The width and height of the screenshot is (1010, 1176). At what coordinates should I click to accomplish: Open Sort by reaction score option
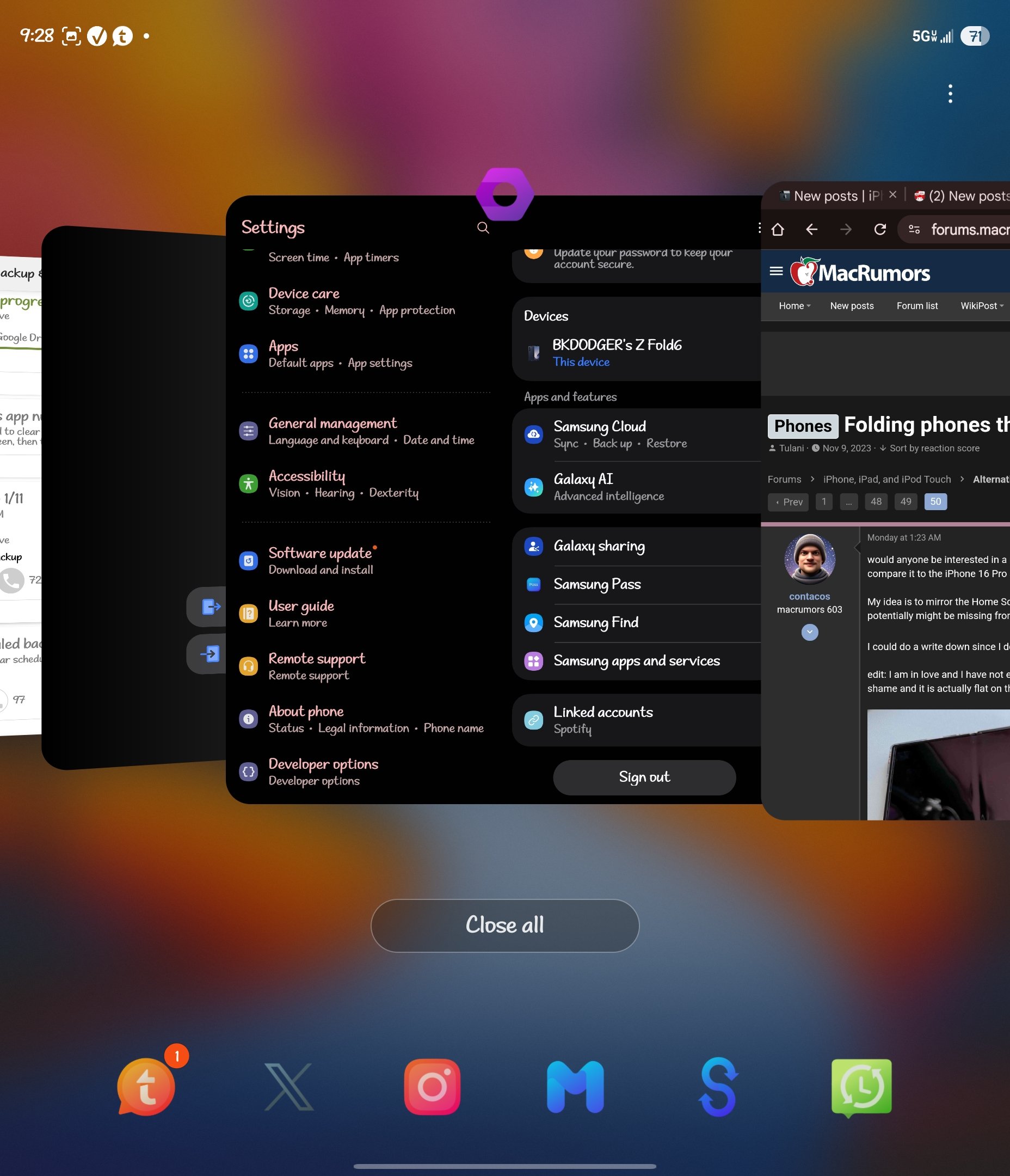point(929,449)
